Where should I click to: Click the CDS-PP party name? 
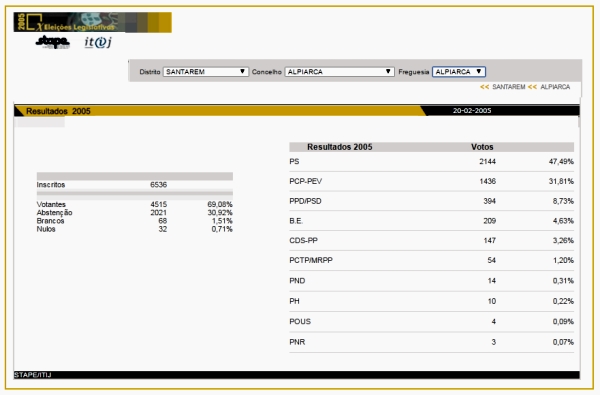click(303, 240)
